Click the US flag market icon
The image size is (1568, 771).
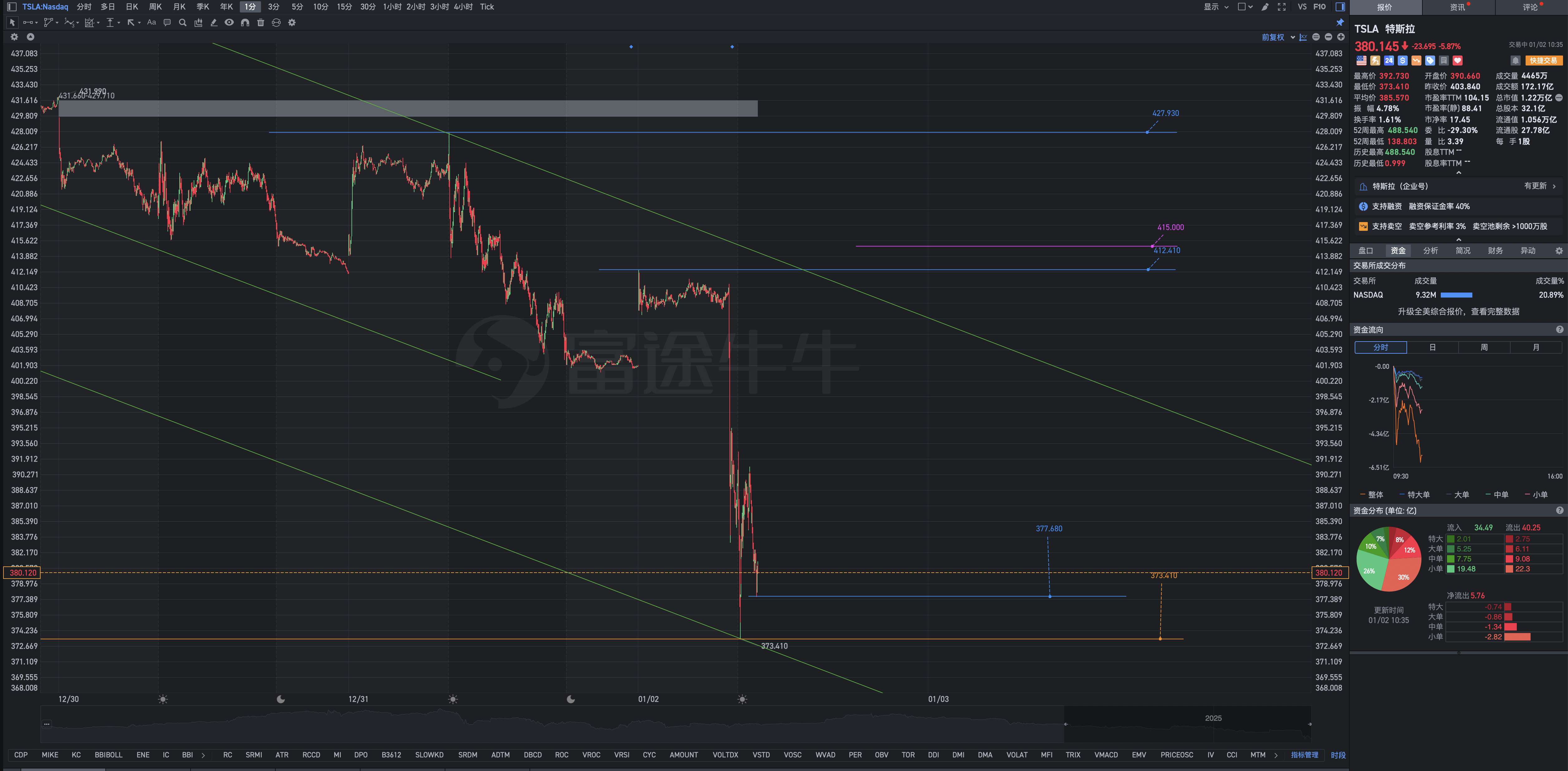point(1361,61)
